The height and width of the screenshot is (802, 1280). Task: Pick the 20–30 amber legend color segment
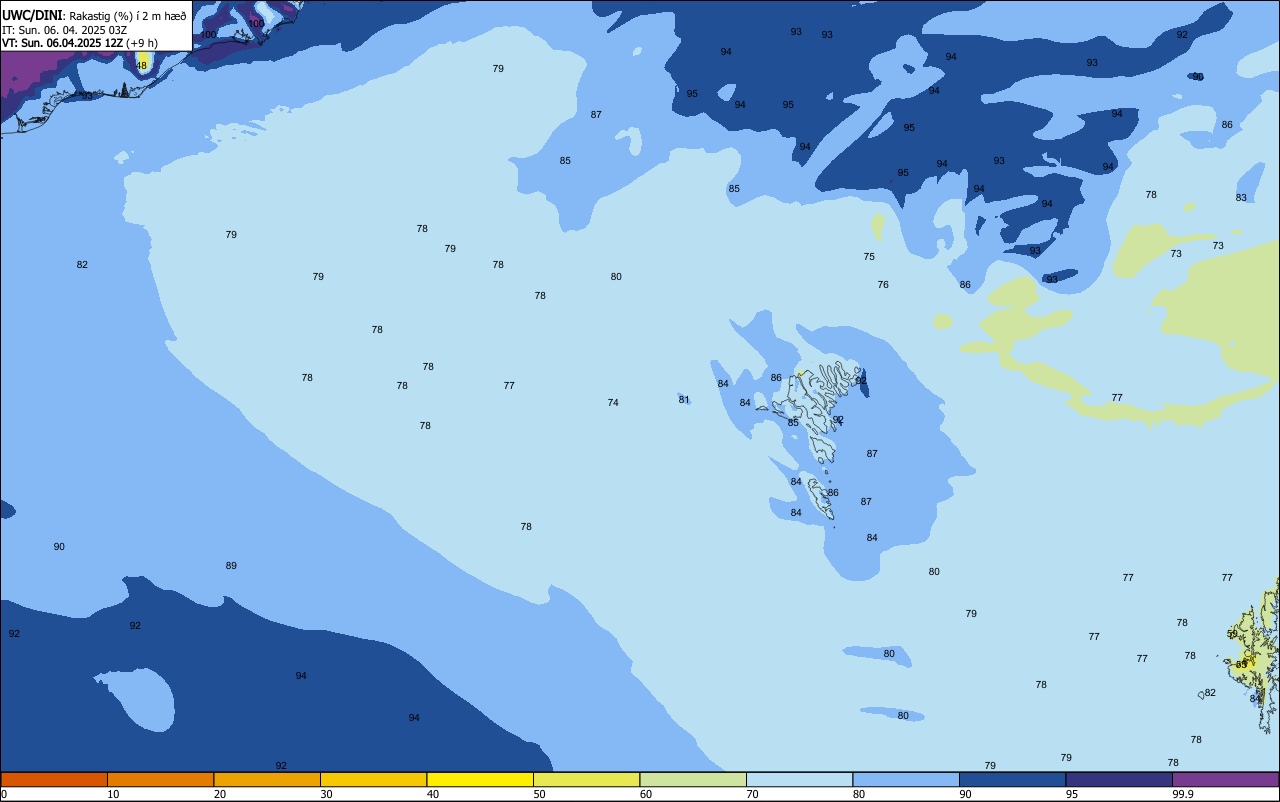tap(267, 779)
